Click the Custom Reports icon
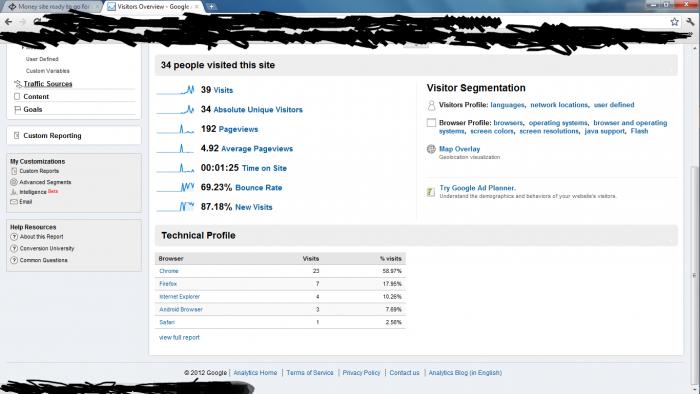 click(x=14, y=171)
